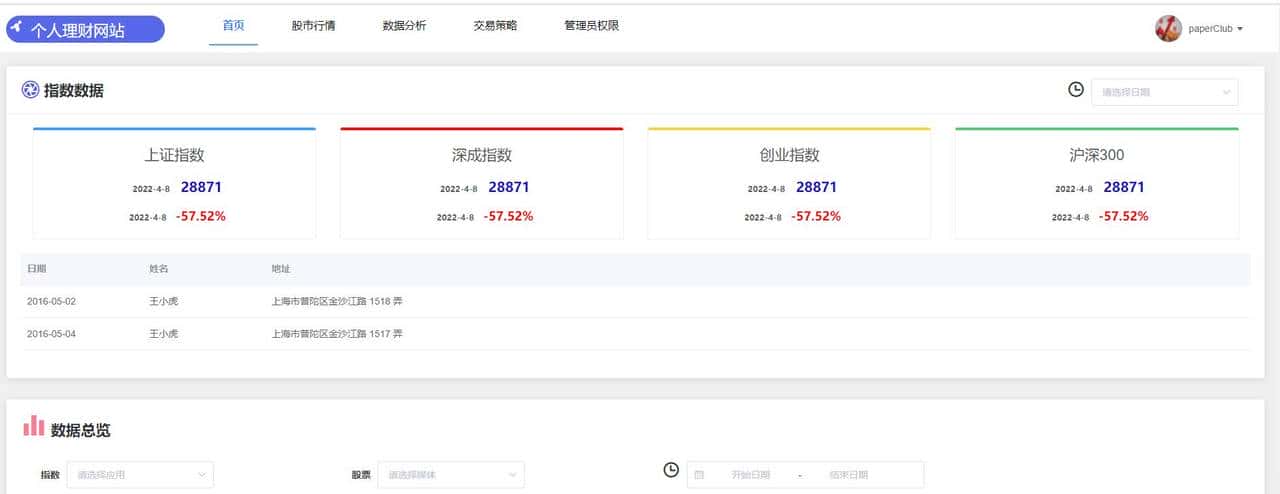Click the 28871 value in 上证指数 card

tap(201, 187)
